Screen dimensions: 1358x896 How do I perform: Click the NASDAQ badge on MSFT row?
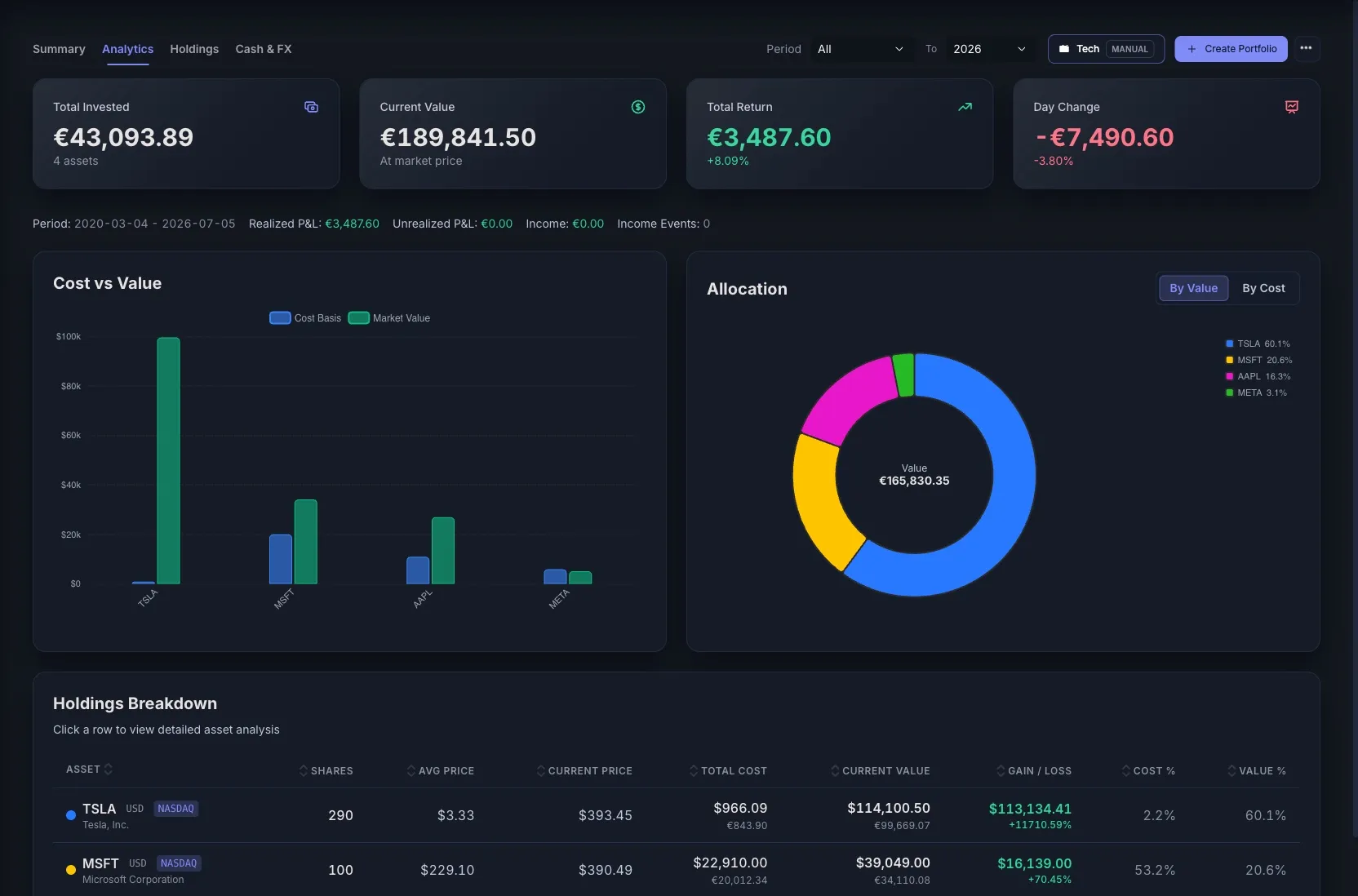click(x=179, y=863)
